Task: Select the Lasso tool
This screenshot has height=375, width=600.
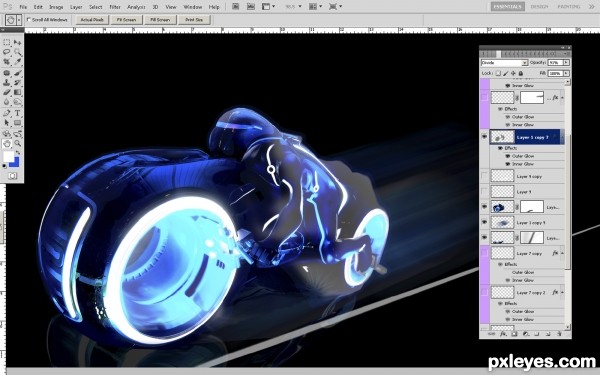Action: 7,52
